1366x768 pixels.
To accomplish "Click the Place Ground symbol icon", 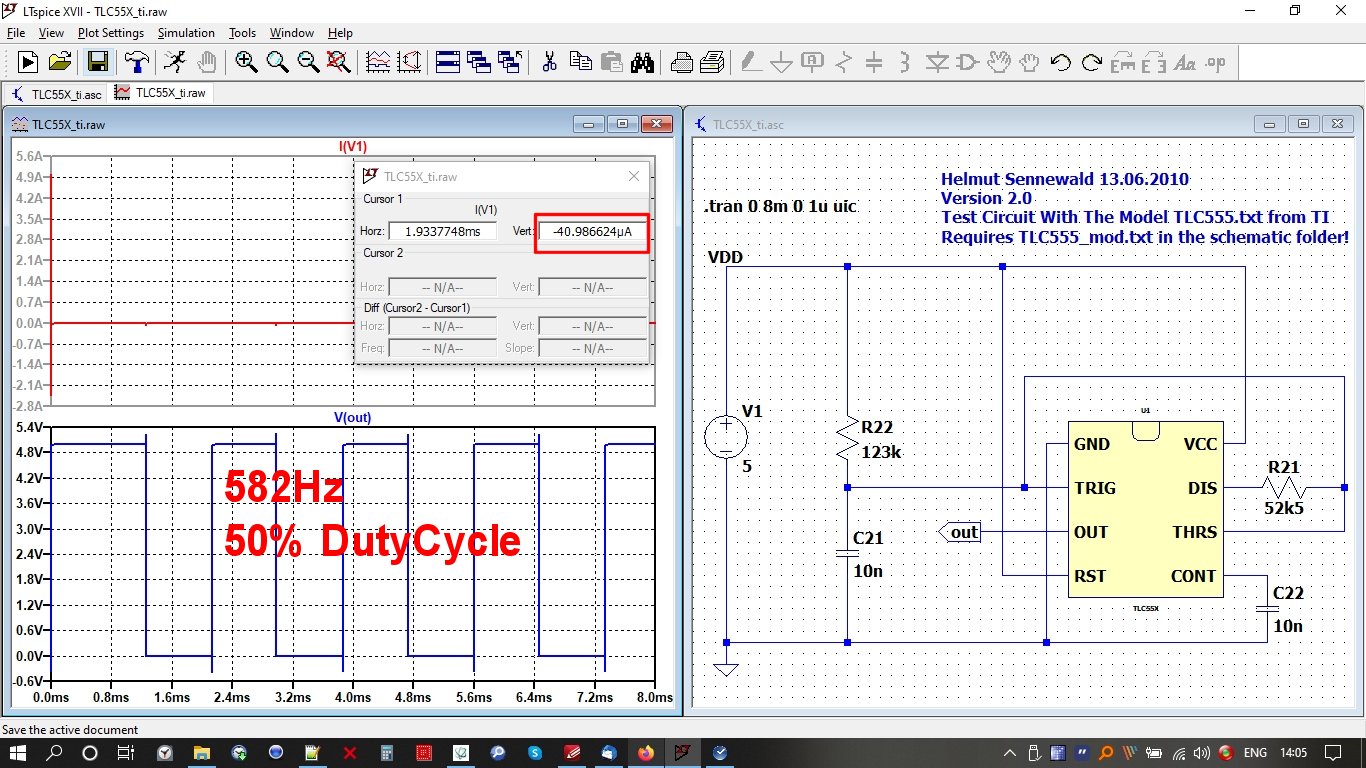I will point(781,62).
